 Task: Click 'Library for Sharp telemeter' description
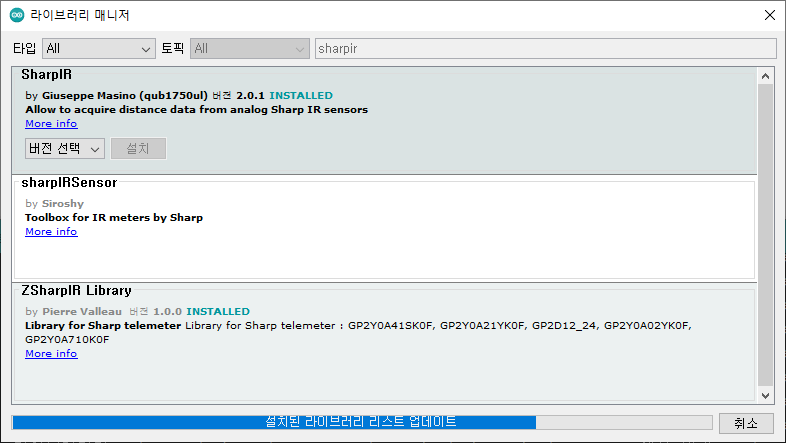click(x=103, y=326)
